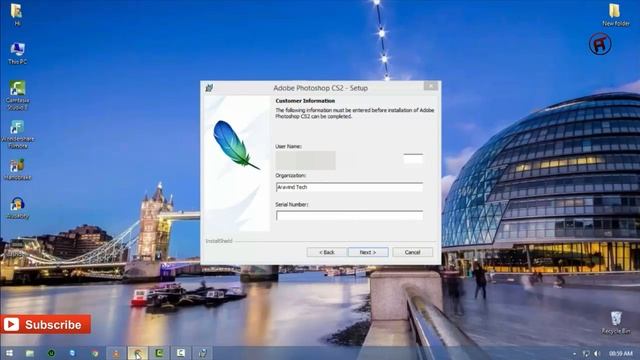Cancel the Photoshop CS2 setup
Image resolution: width=640 pixels, height=360 pixels.
click(x=412, y=252)
